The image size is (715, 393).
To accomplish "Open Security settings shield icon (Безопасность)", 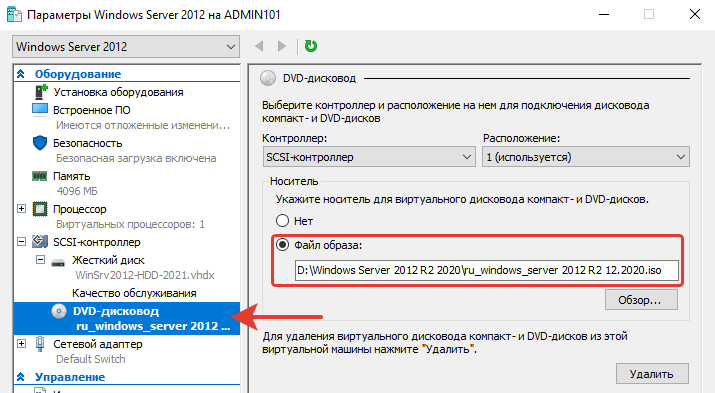I will coord(40,143).
